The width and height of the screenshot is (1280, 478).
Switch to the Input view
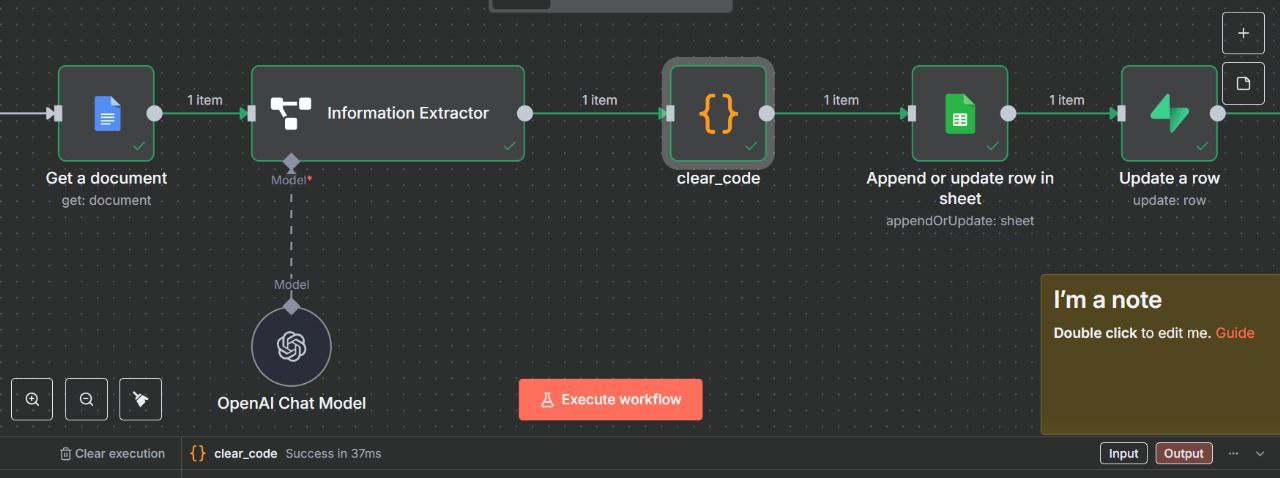[x=1123, y=453]
